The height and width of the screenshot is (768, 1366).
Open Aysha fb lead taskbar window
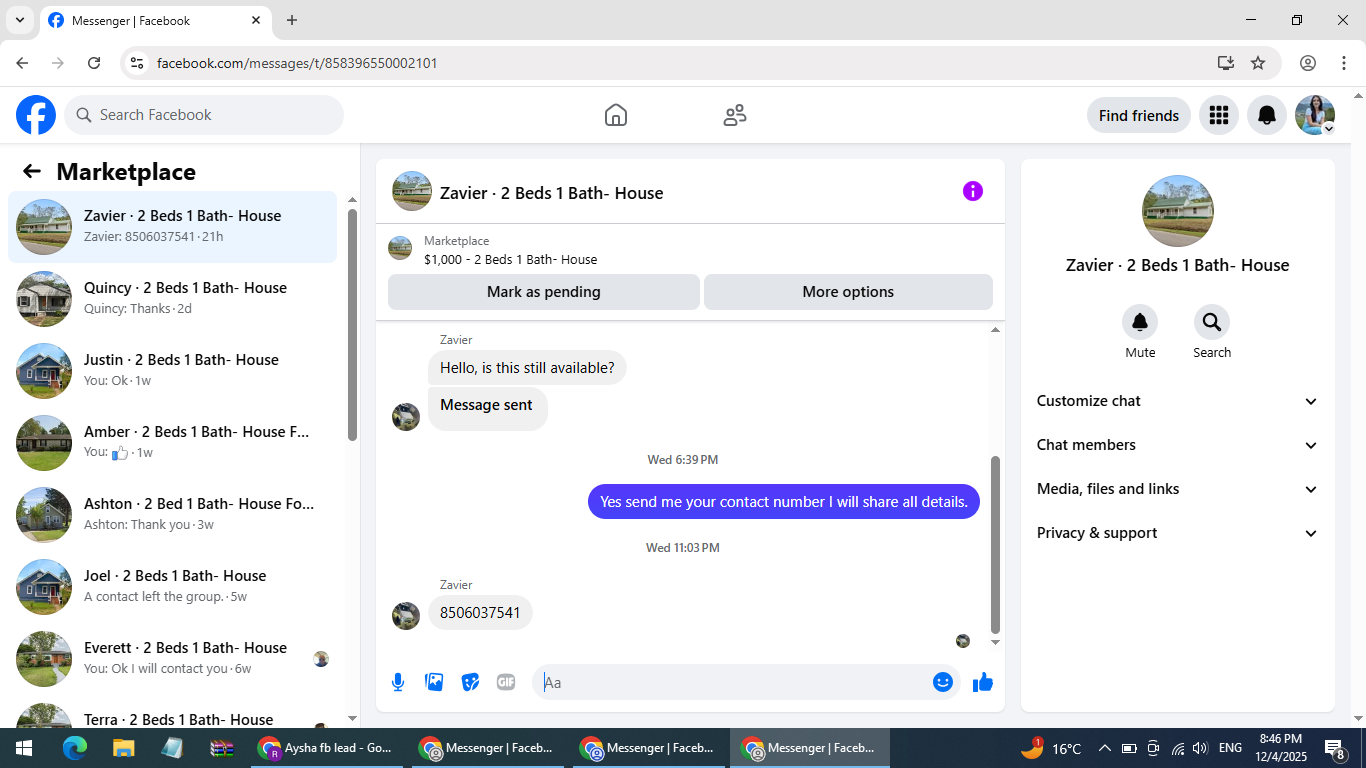(327, 748)
